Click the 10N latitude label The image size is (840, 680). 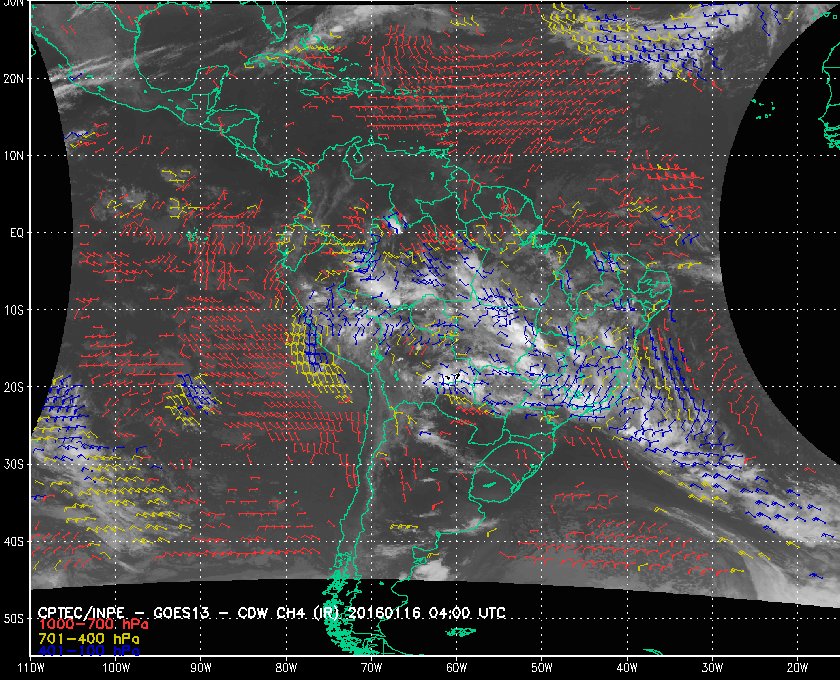point(13,155)
